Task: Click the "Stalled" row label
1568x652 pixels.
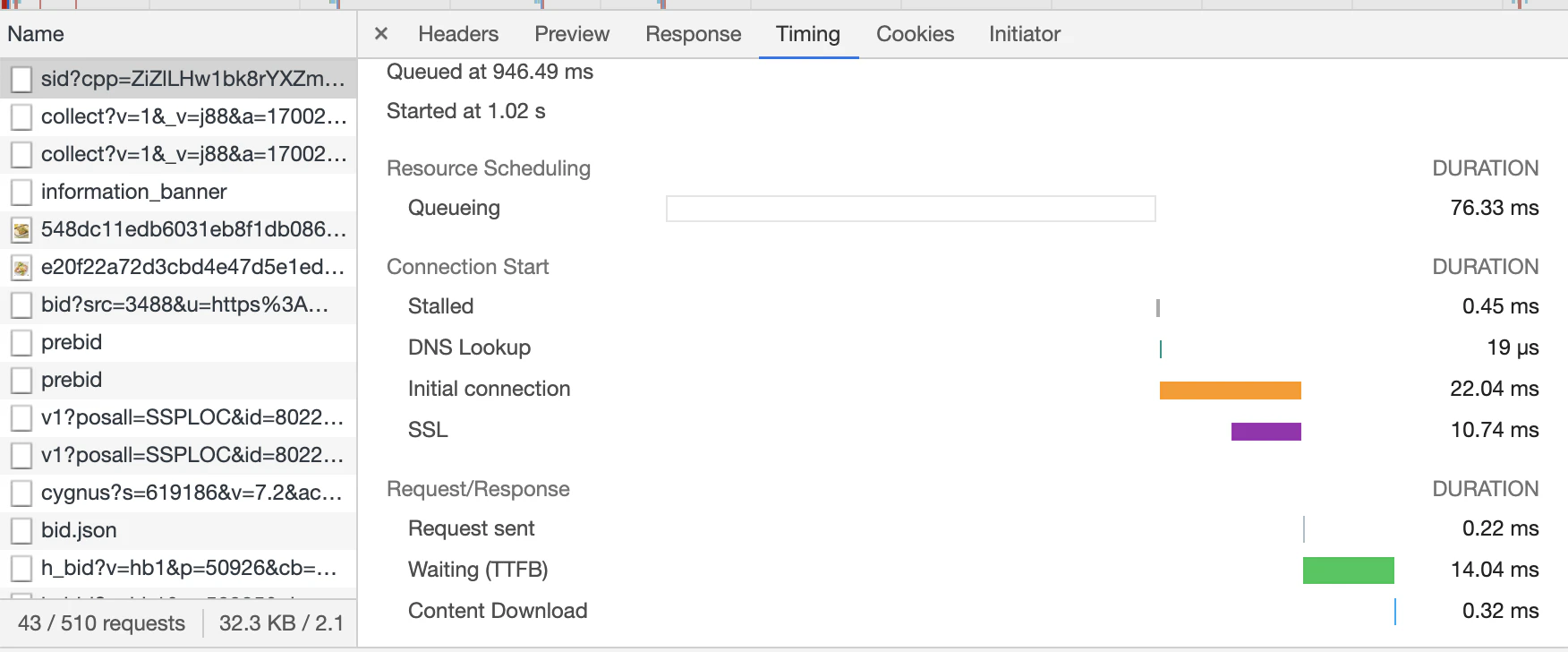Action: click(441, 306)
